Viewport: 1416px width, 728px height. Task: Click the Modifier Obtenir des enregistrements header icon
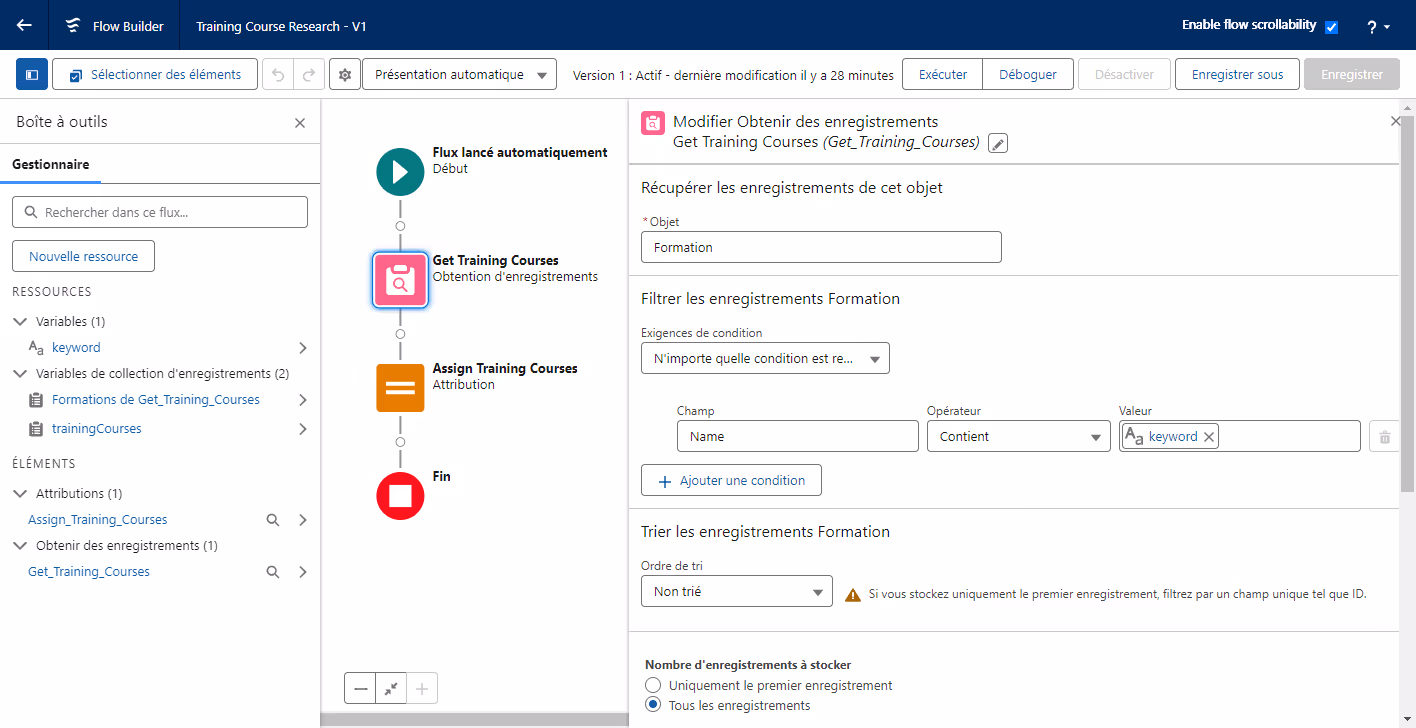pyautogui.click(x=652, y=123)
